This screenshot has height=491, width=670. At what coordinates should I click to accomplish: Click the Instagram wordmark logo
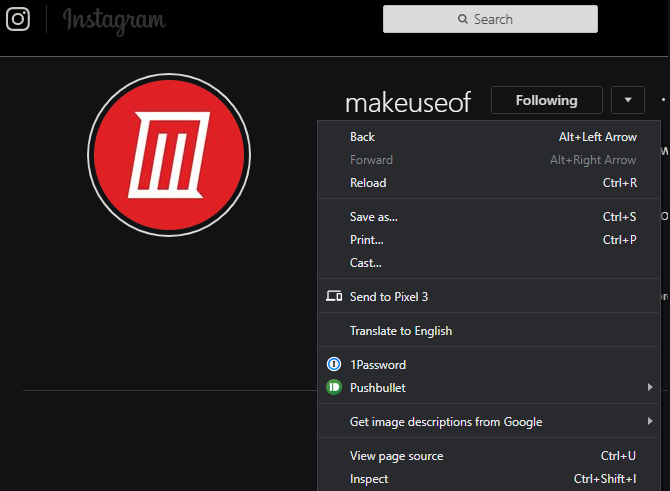click(114, 19)
